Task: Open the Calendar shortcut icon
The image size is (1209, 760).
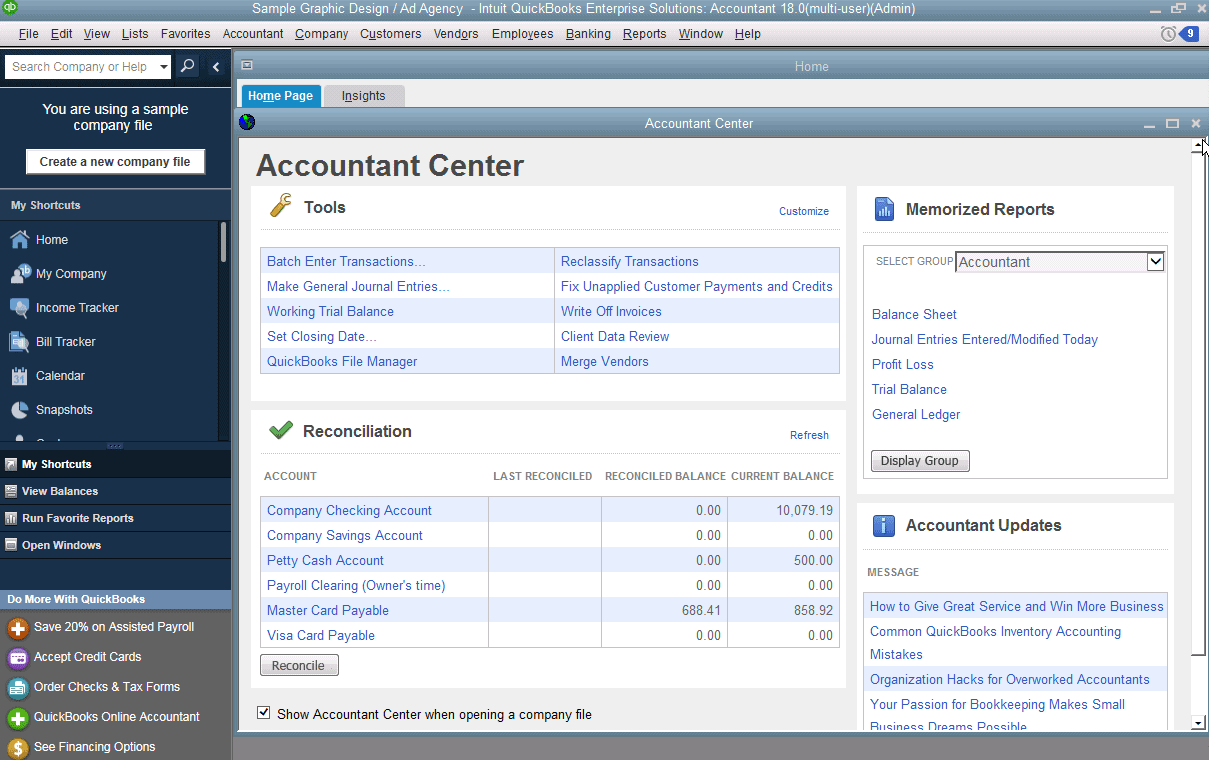Action: tap(20, 376)
